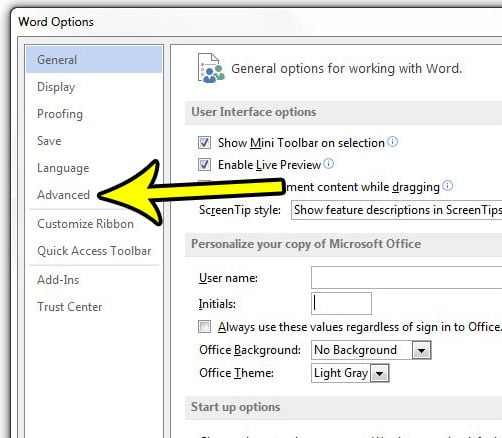Click info icon next to Mini Toolbar option
The image size is (502, 438).
click(393, 142)
